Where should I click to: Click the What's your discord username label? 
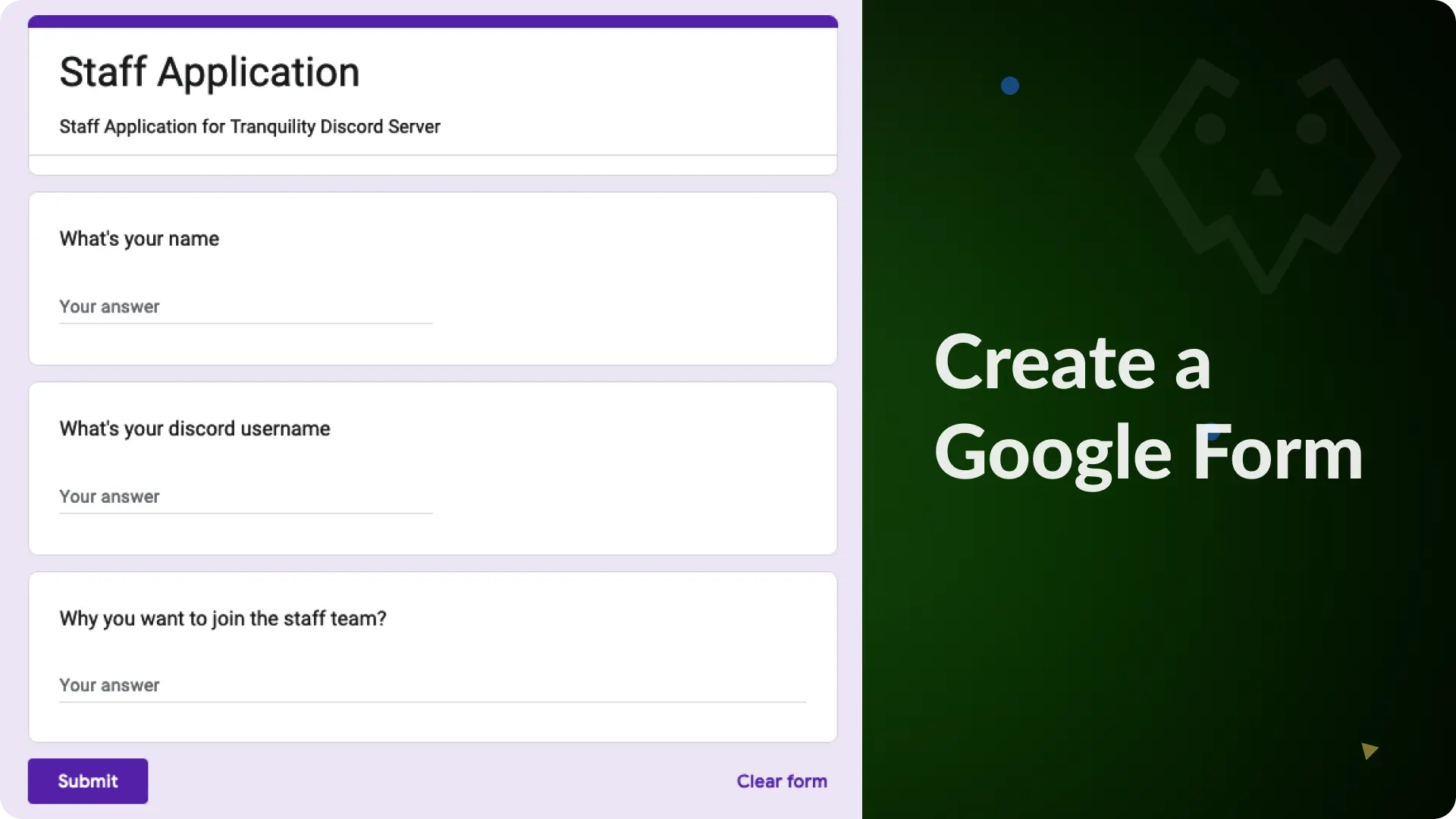tap(195, 428)
